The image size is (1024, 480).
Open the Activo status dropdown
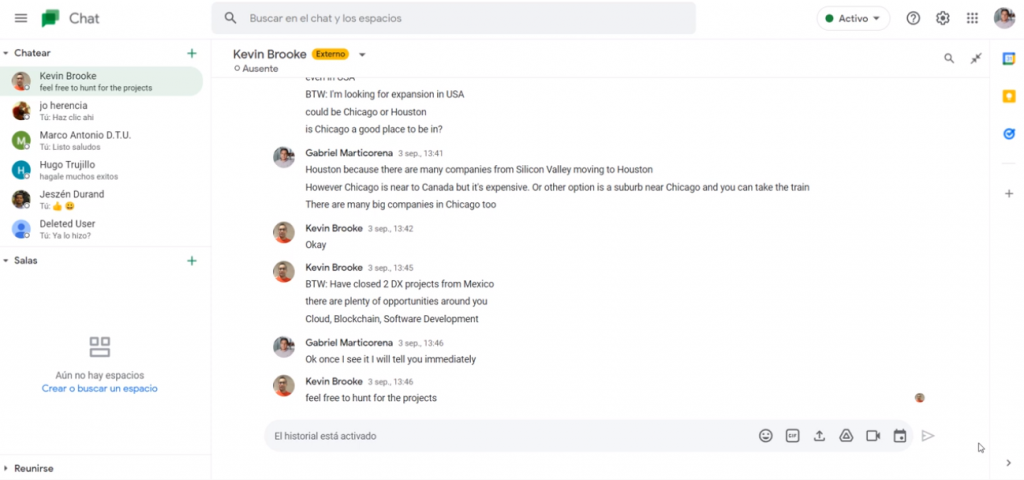click(x=853, y=18)
